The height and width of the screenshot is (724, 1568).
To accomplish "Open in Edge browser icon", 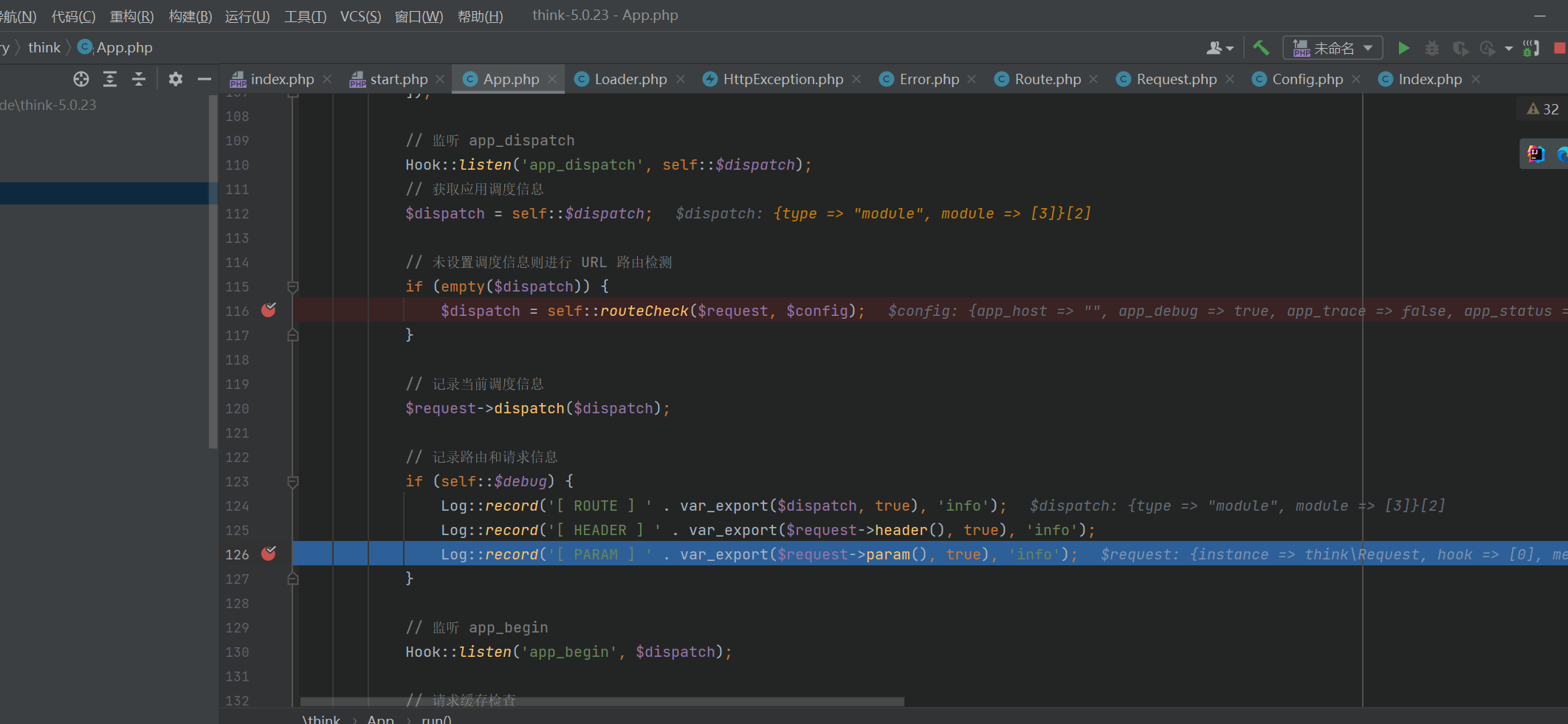I will 1562,154.
